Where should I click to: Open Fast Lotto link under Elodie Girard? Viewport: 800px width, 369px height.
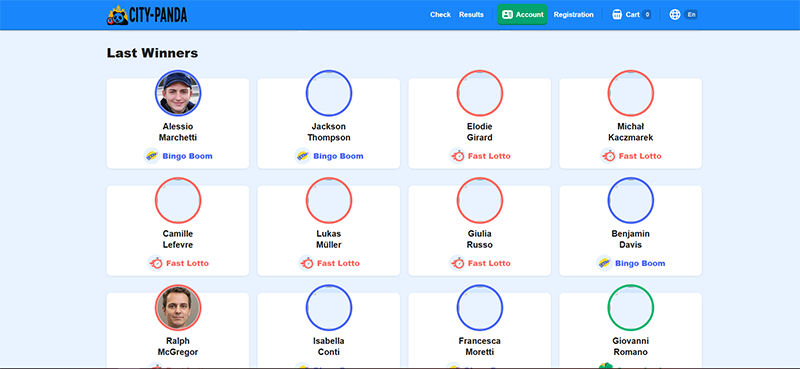(x=489, y=156)
